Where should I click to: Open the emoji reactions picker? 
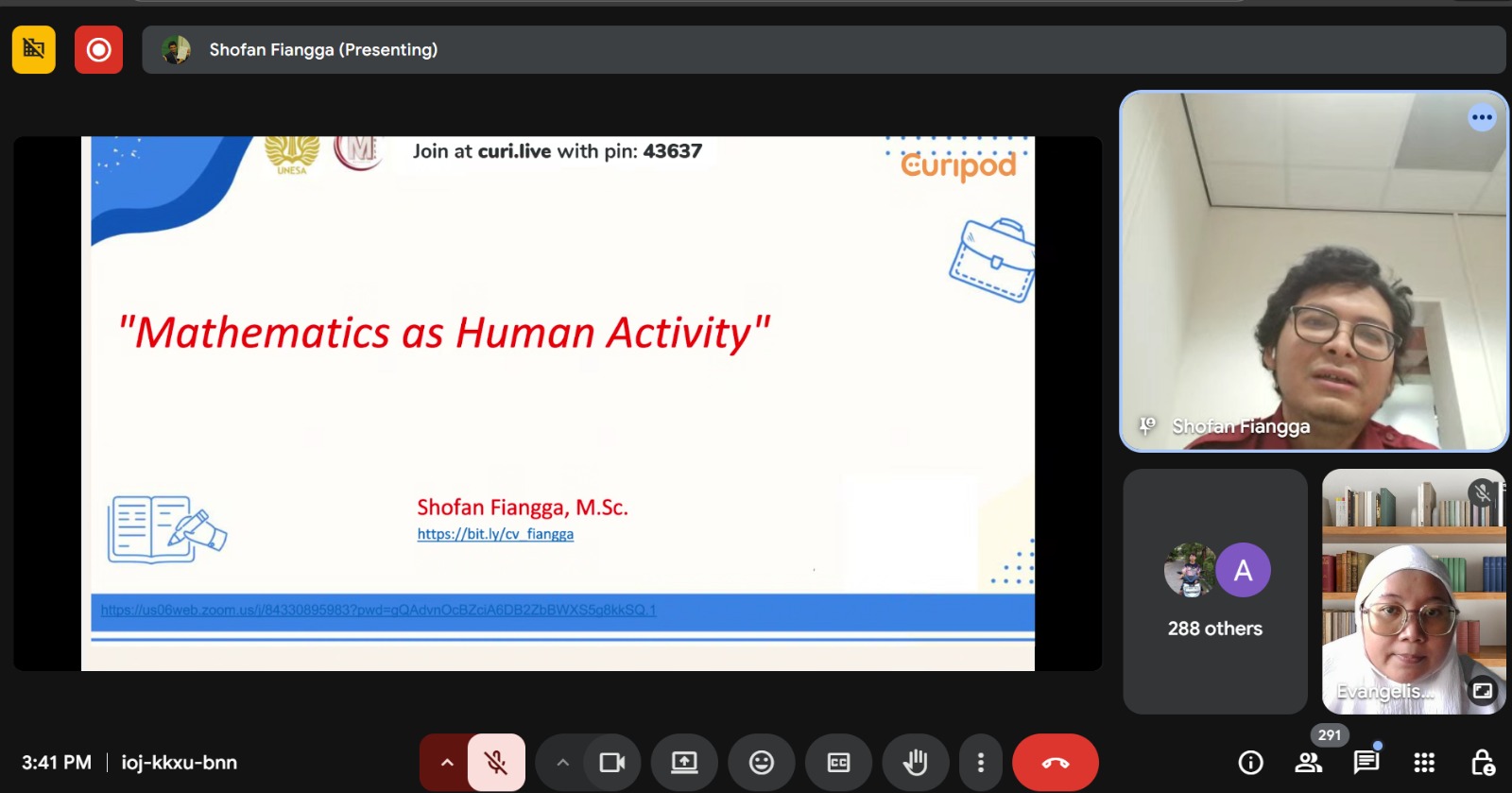click(x=762, y=762)
